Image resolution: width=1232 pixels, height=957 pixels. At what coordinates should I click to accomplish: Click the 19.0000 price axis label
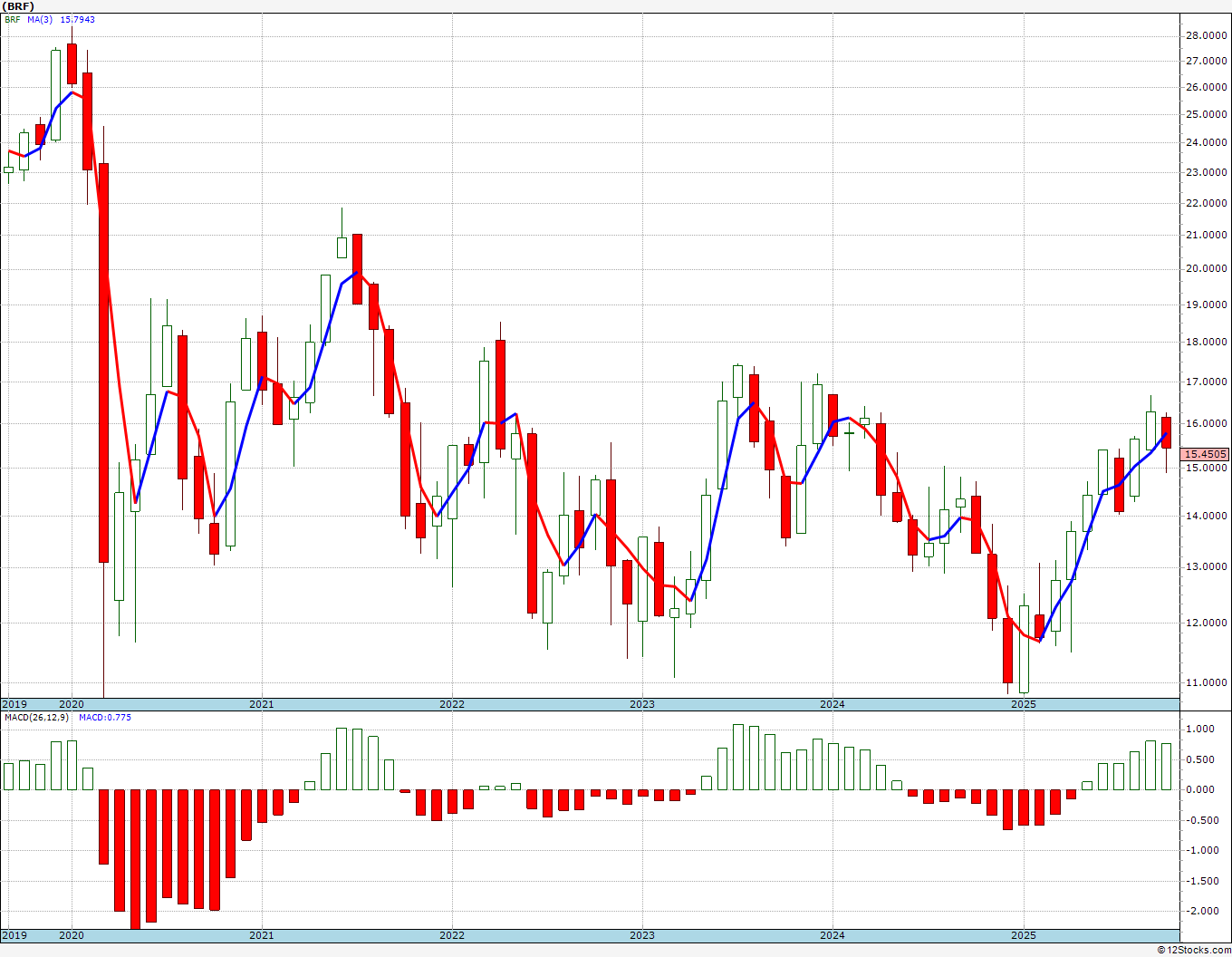1207,304
